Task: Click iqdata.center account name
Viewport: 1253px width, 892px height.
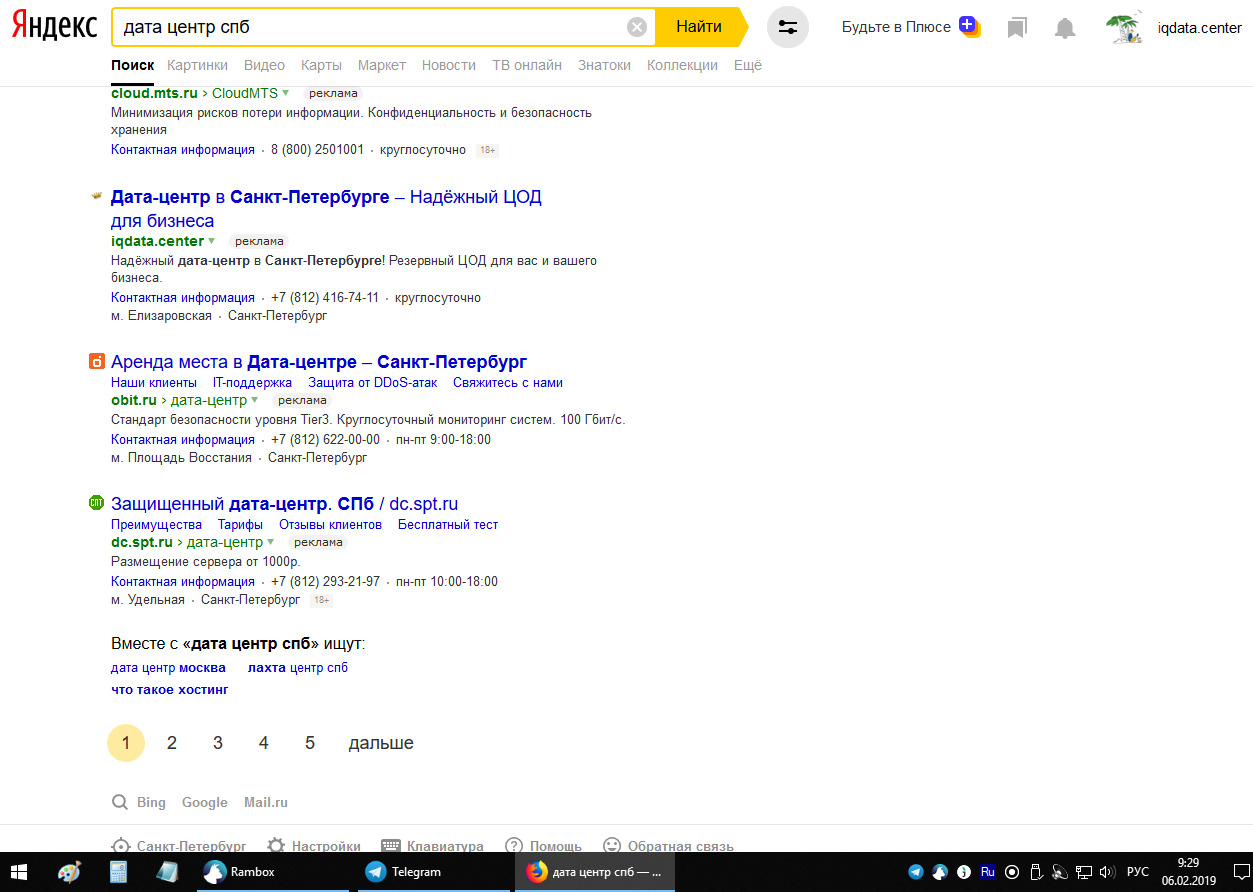Action: pyautogui.click(x=1199, y=28)
